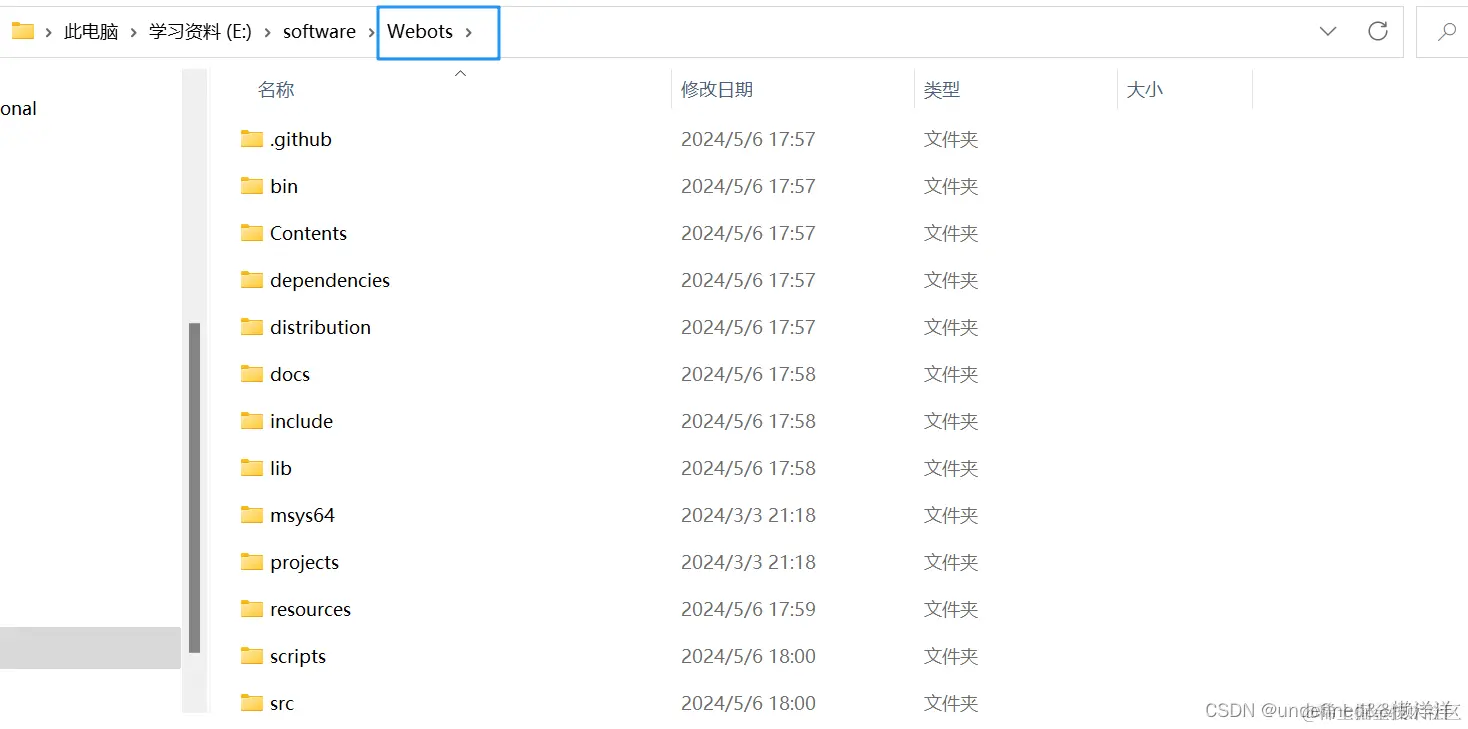The height and width of the screenshot is (729, 1468).
Task: Sort by 修改日期 column header
Action: point(717,90)
